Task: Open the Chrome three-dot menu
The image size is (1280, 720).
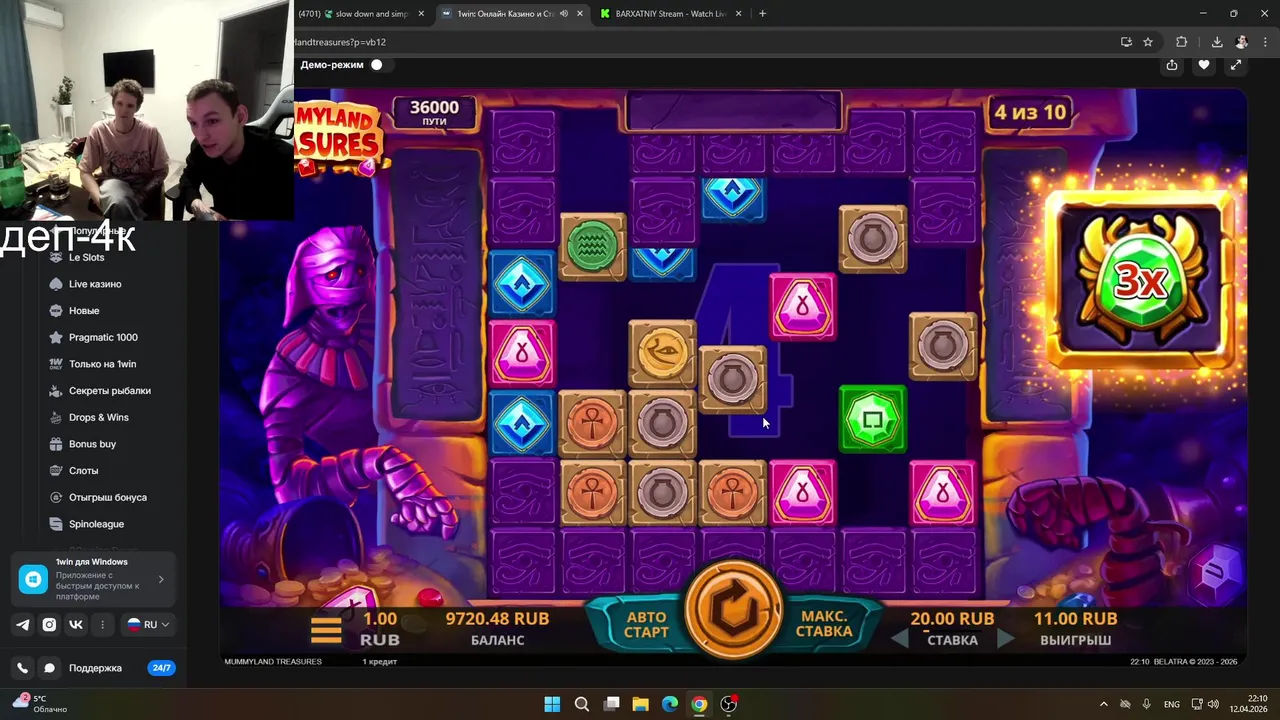Action: click(1266, 42)
